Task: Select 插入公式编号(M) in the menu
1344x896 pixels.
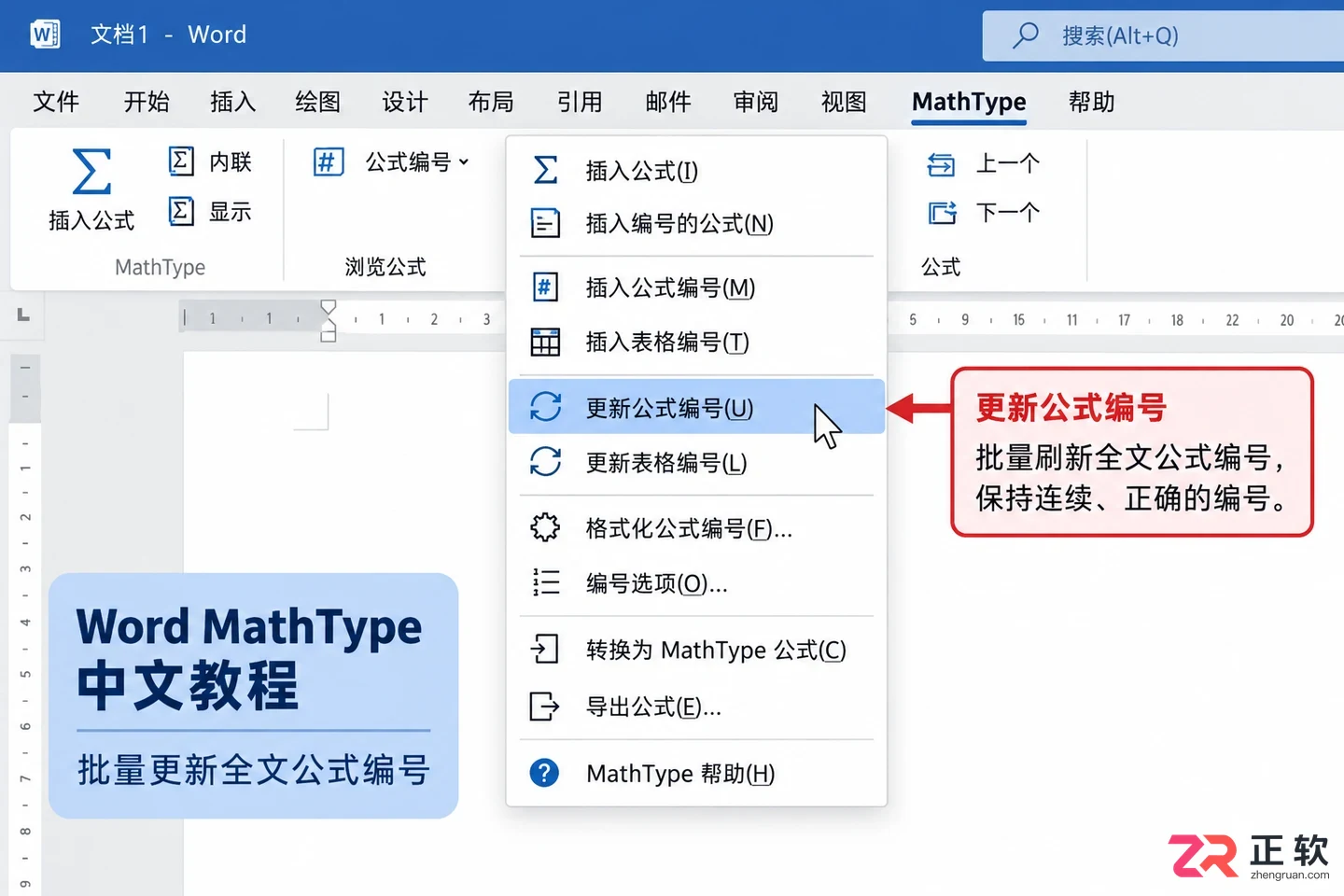Action: click(x=696, y=287)
